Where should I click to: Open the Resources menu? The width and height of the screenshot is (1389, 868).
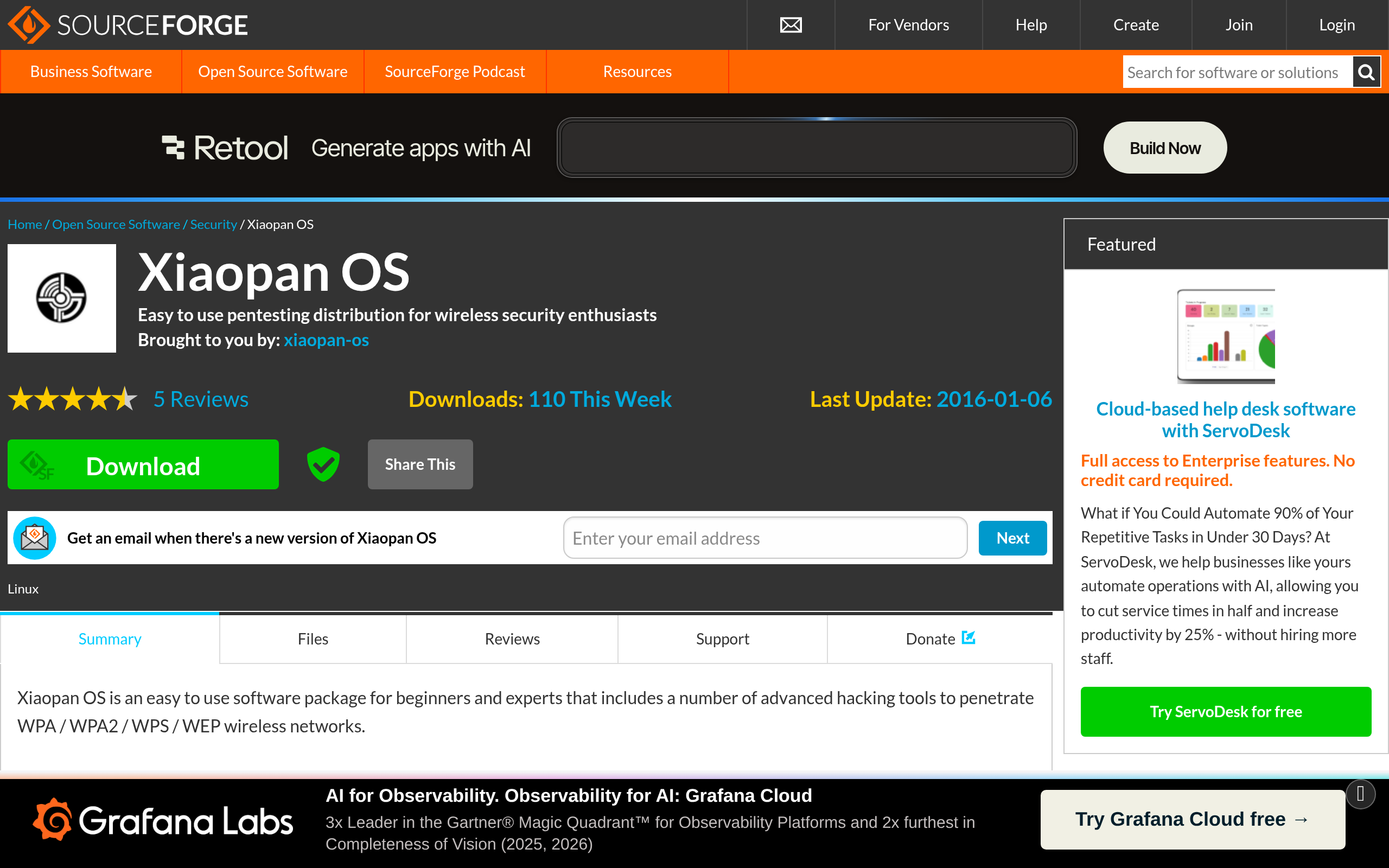tap(637, 72)
